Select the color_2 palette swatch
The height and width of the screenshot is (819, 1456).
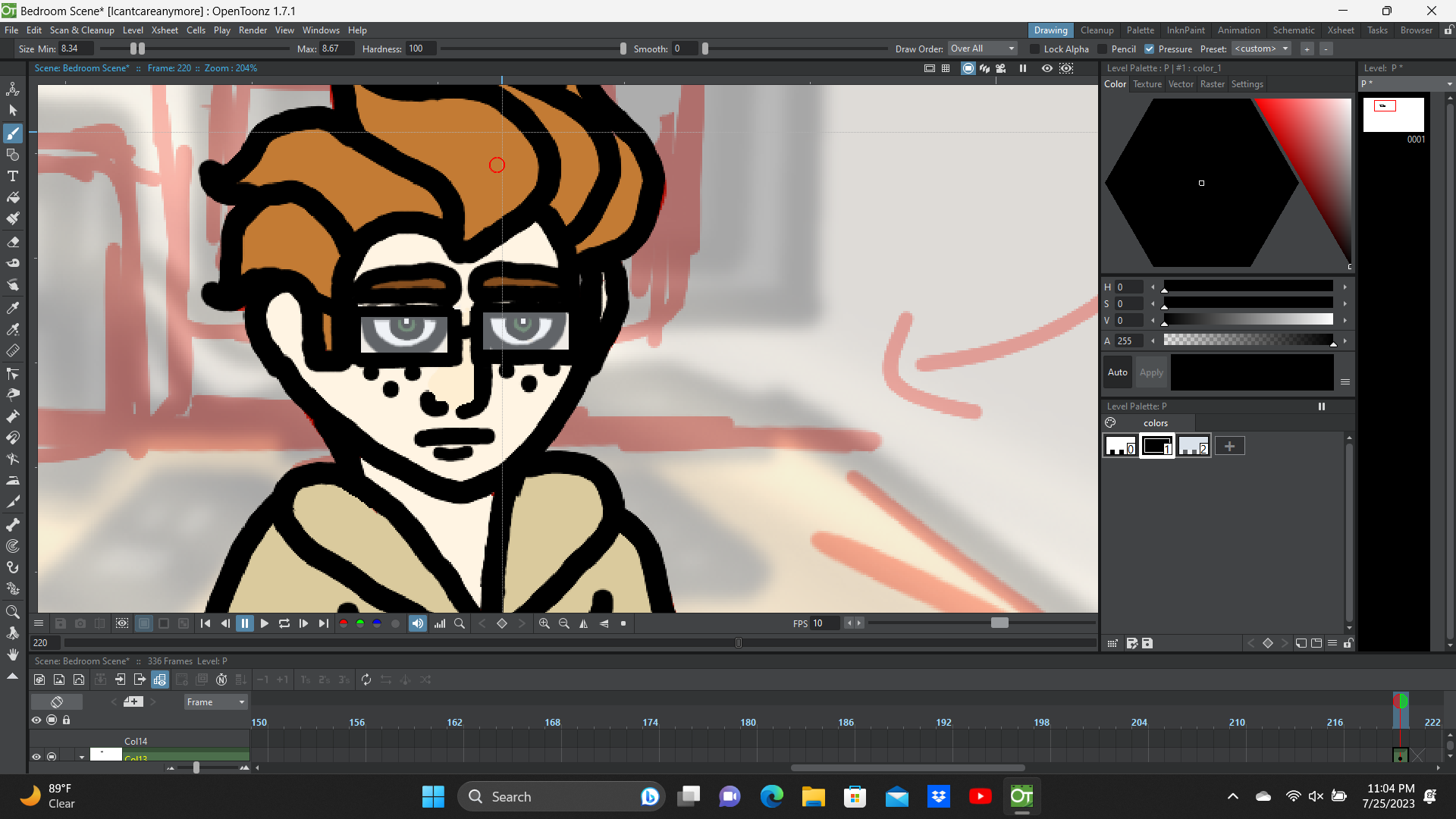1194,446
